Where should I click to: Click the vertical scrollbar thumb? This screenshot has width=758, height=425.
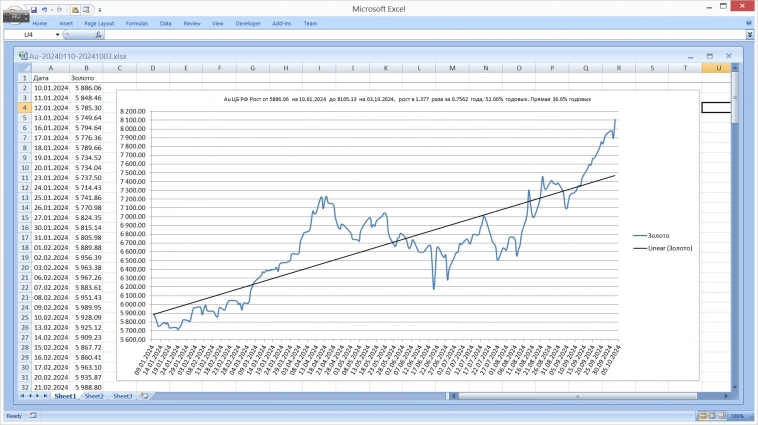click(735, 98)
